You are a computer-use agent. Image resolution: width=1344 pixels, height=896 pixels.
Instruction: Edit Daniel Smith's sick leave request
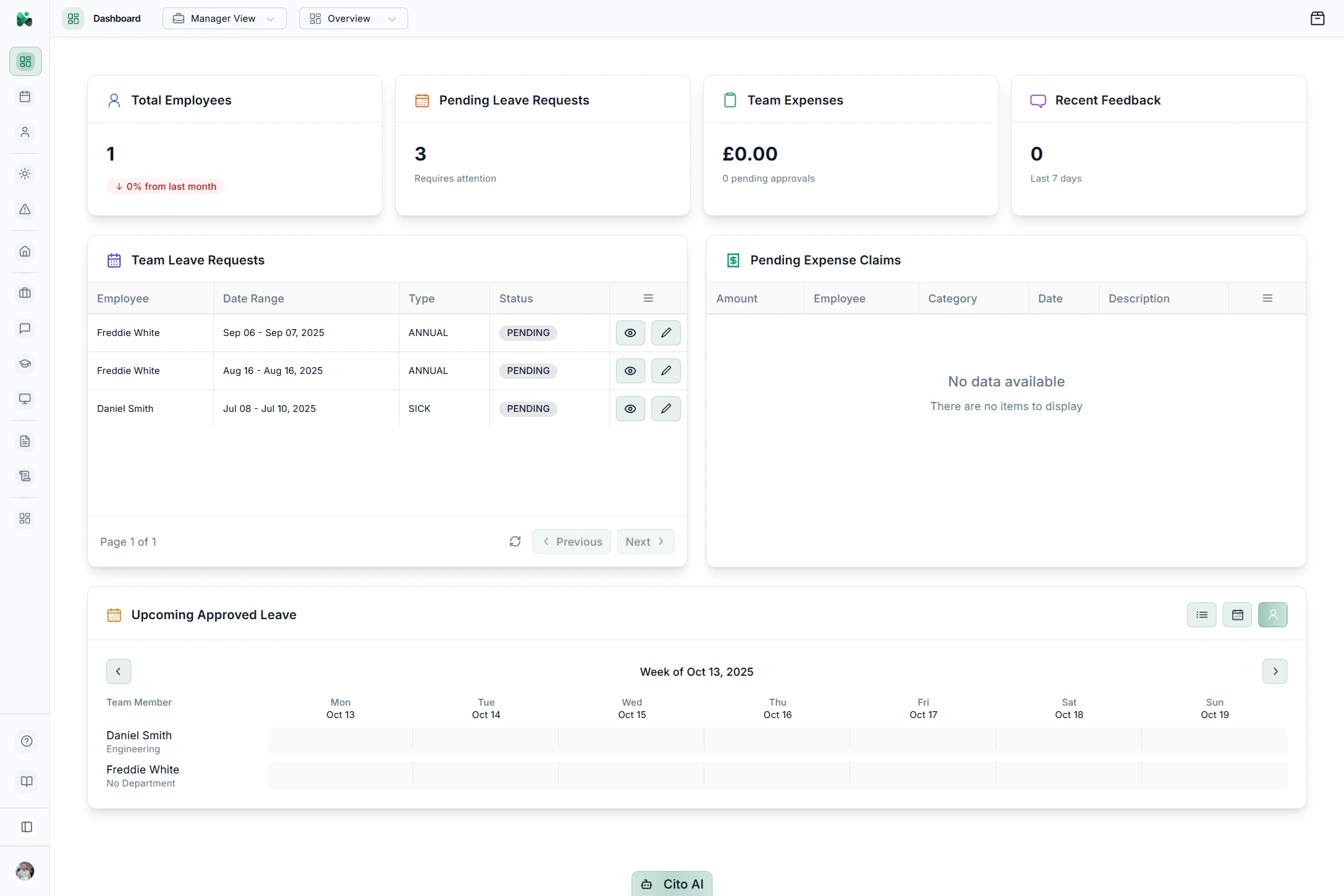665,409
